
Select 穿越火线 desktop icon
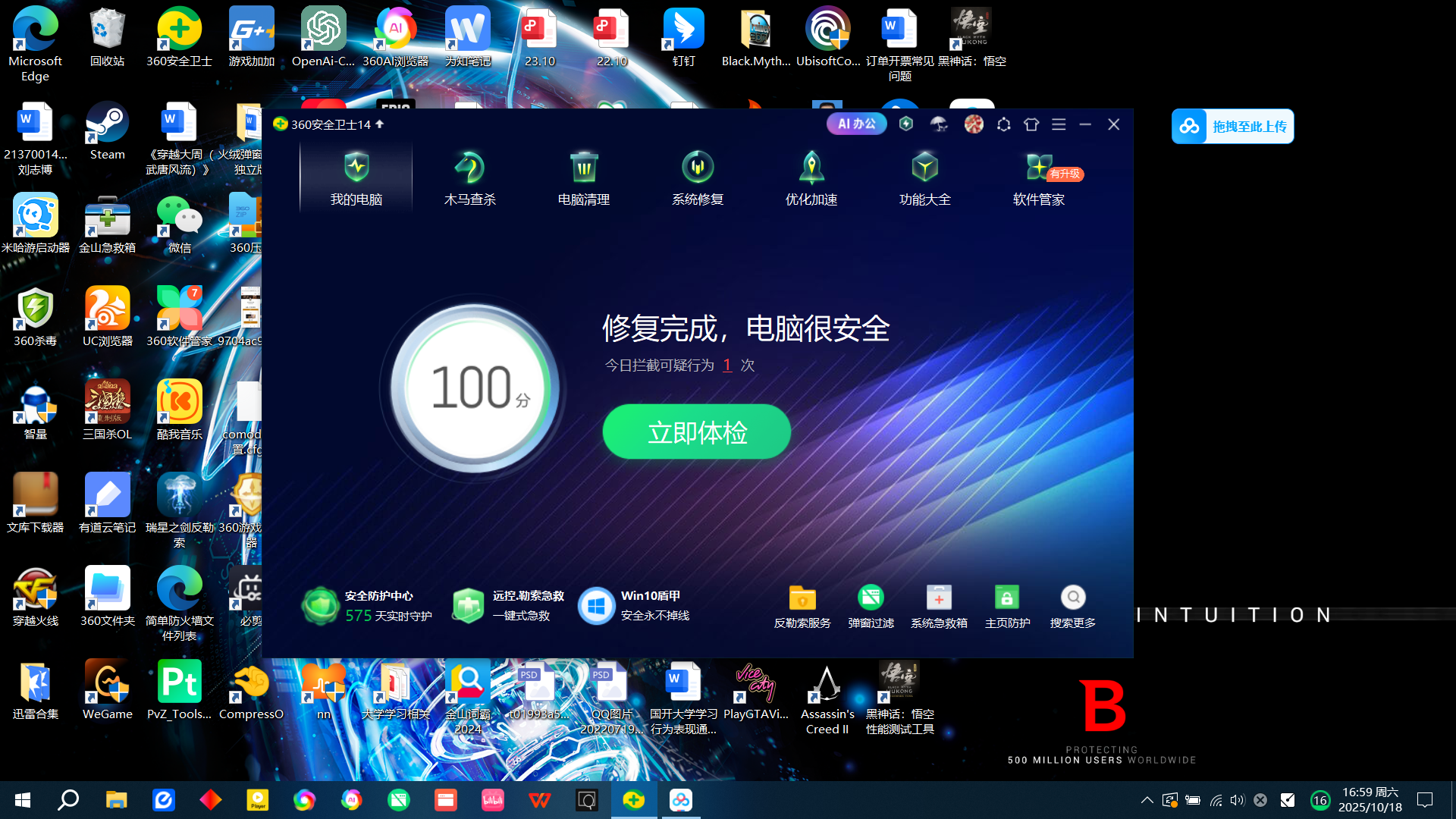(36, 598)
